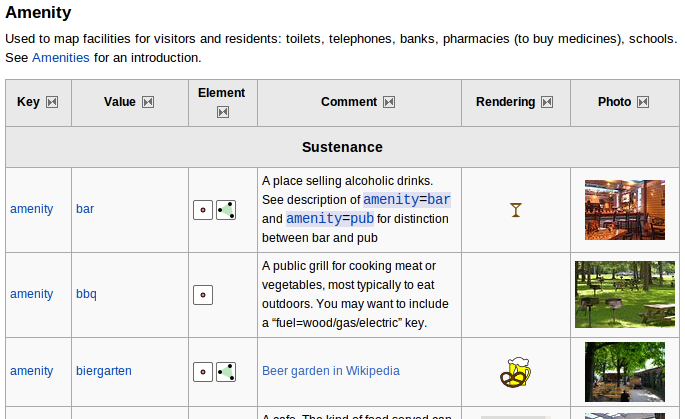Click the node icon in biergarten row
Viewport: 685px width, 419px height.
click(203, 371)
